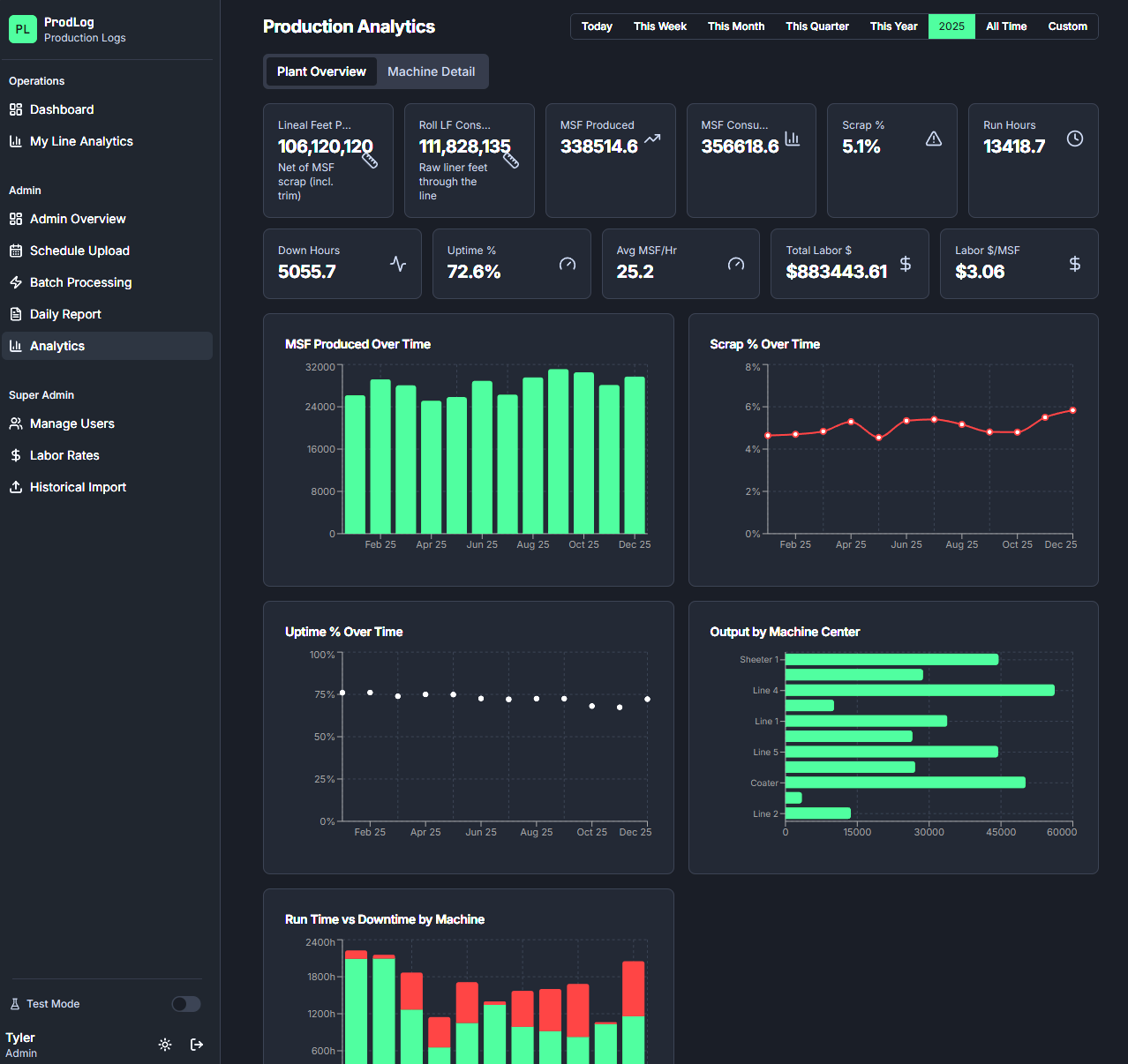Filter by This Month
Screen dimensions: 1128x1064
pyautogui.click(x=736, y=26)
